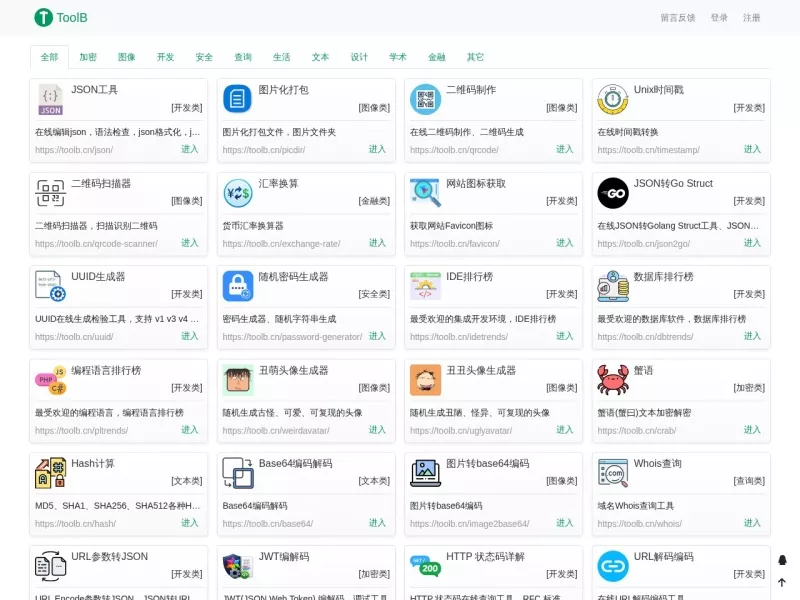Click the 编程语言排行榜 PHP/JS icon
The width and height of the screenshot is (800, 600).
[x=51, y=380]
